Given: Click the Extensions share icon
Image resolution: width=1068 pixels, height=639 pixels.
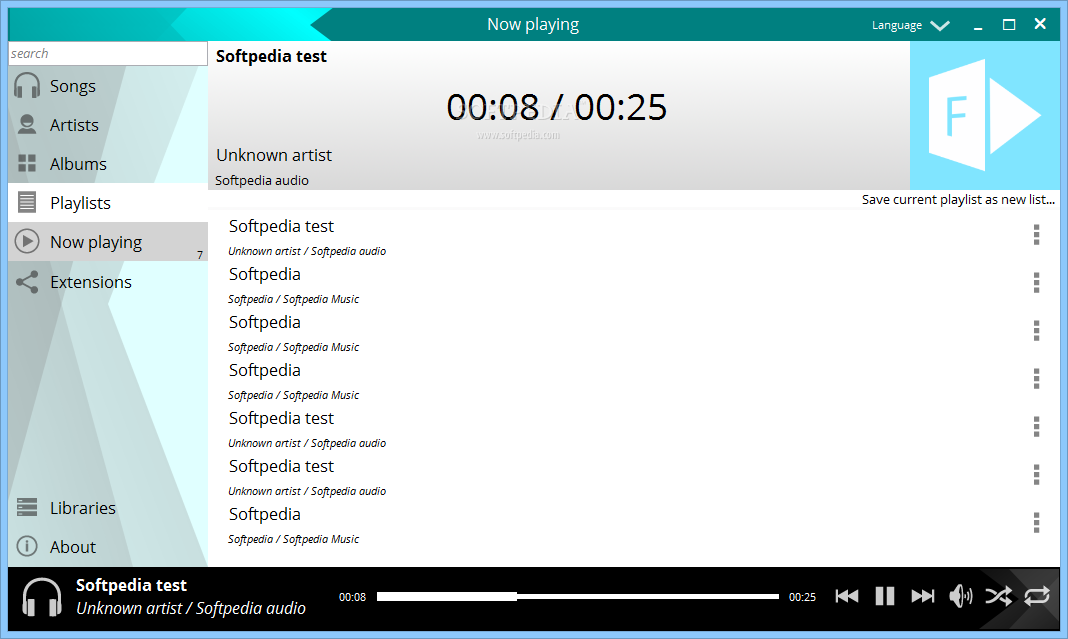Looking at the screenshot, I should (x=27, y=282).
